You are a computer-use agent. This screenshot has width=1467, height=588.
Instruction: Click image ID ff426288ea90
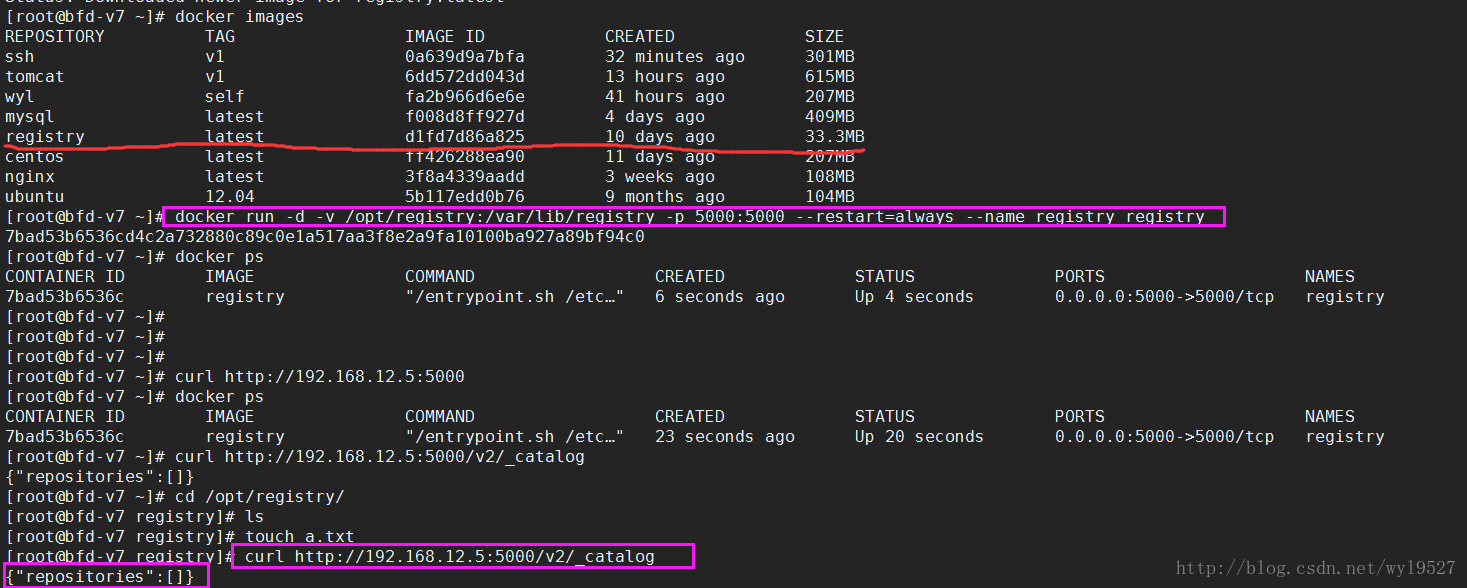point(465,156)
